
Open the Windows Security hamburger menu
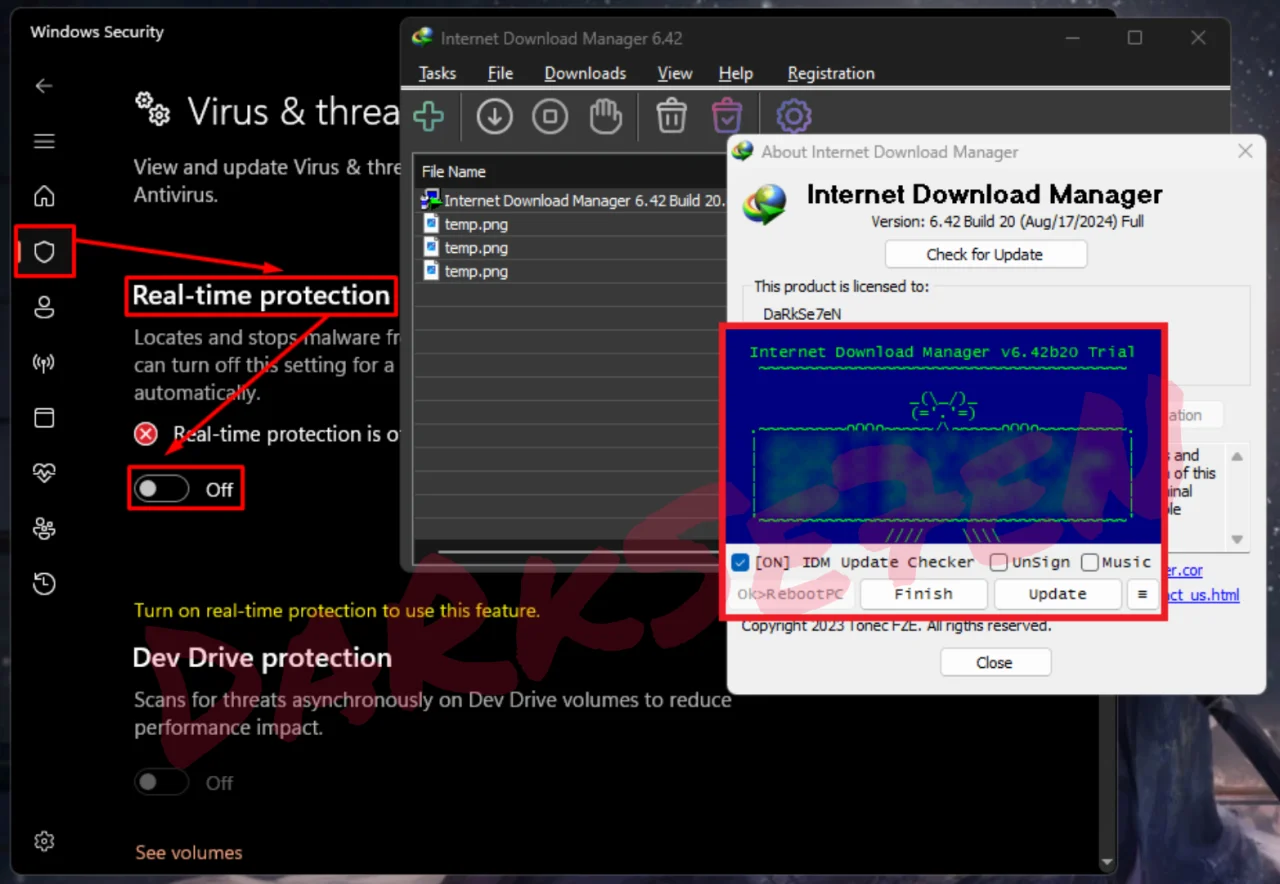click(x=44, y=141)
